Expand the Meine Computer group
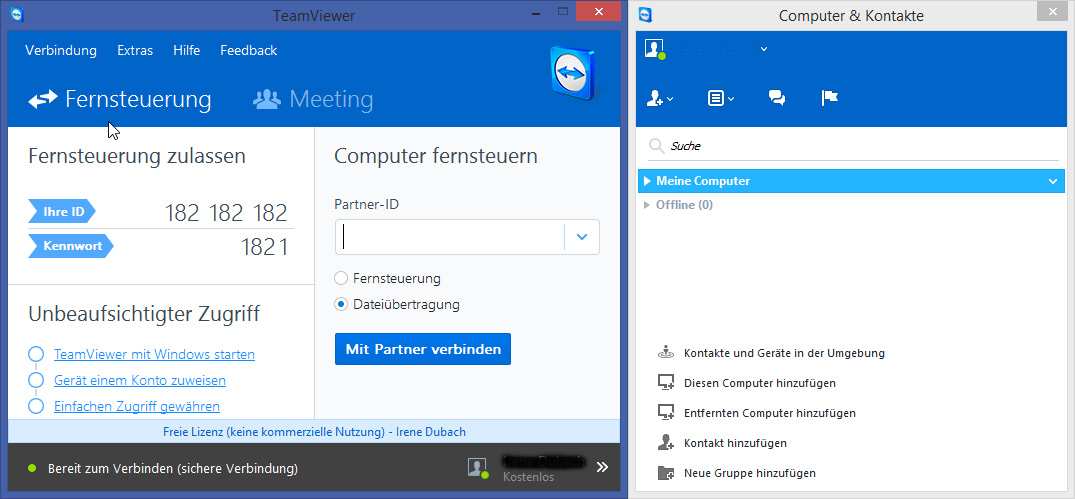The height and width of the screenshot is (499, 1075). pyautogui.click(x=647, y=181)
